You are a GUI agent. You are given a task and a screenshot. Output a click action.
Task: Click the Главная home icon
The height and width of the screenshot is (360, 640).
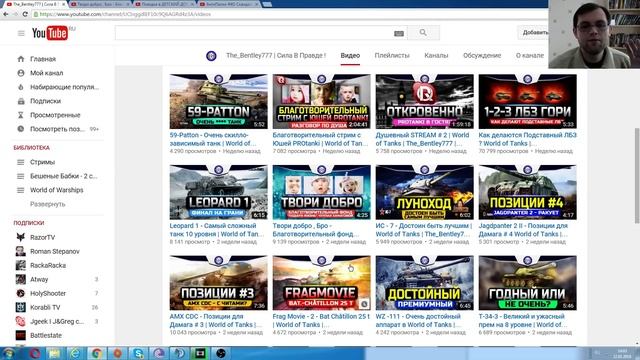(21, 59)
